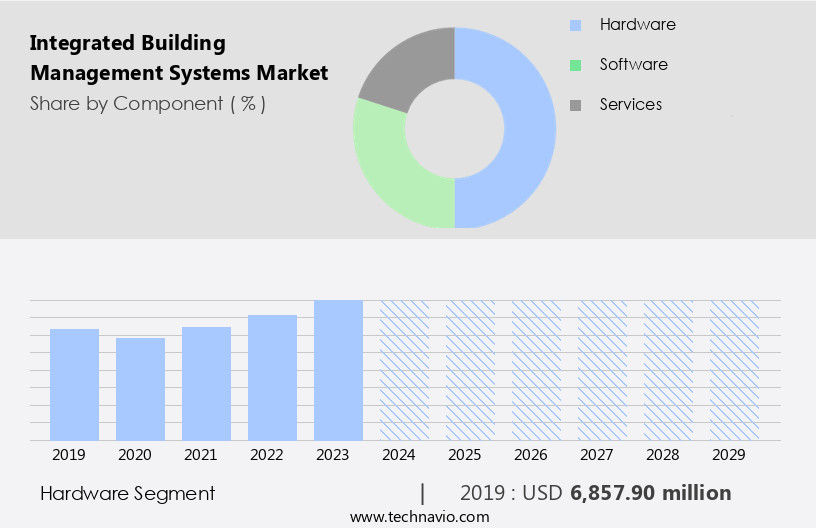Click the Hardware legend color square

coord(575,25)
